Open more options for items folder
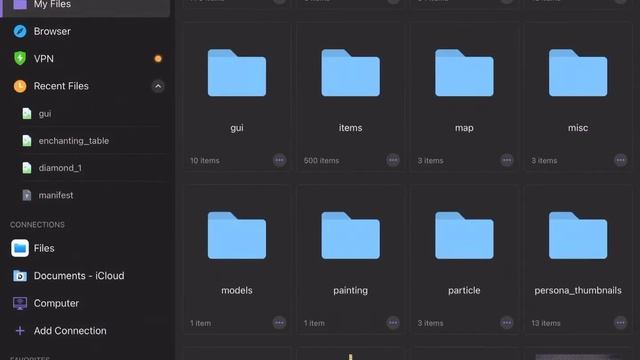Viewport: 640px width, 360px height. (393, 160)
